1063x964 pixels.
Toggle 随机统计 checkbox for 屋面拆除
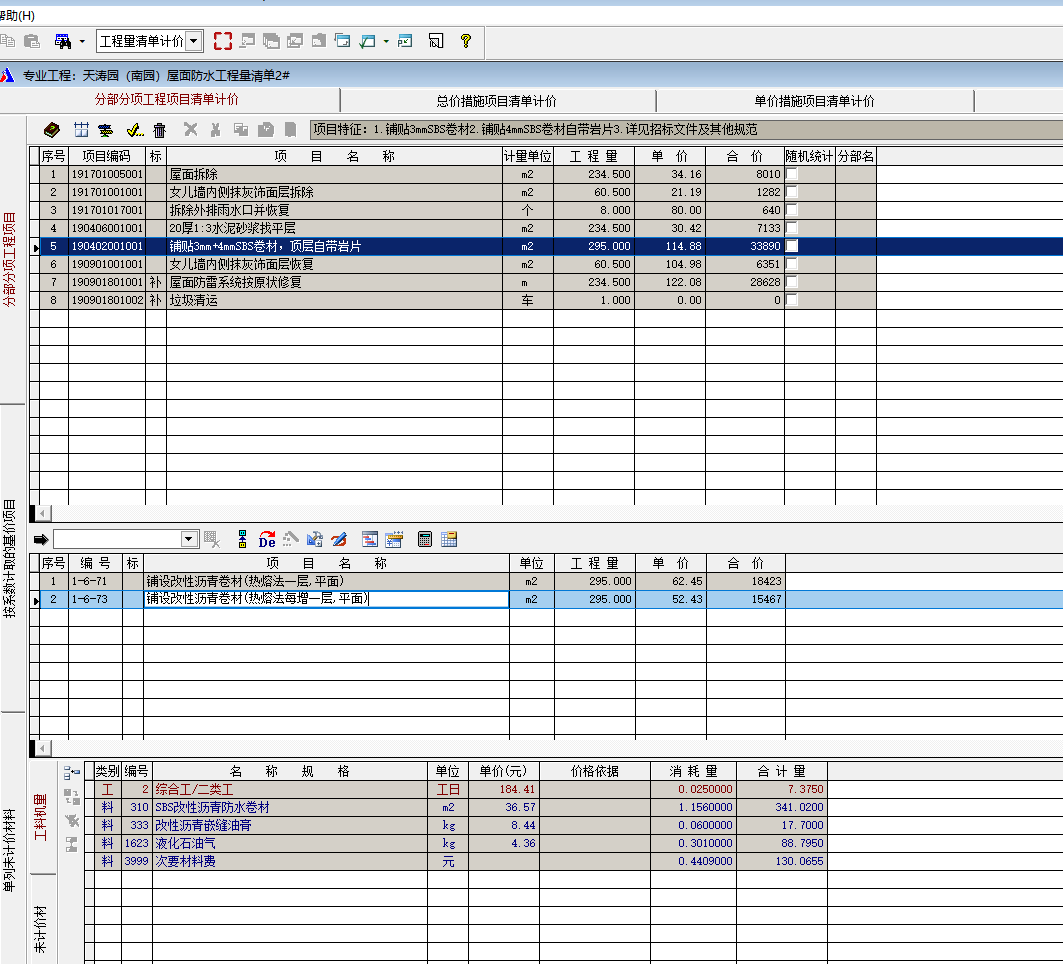(x=791, y=174)
